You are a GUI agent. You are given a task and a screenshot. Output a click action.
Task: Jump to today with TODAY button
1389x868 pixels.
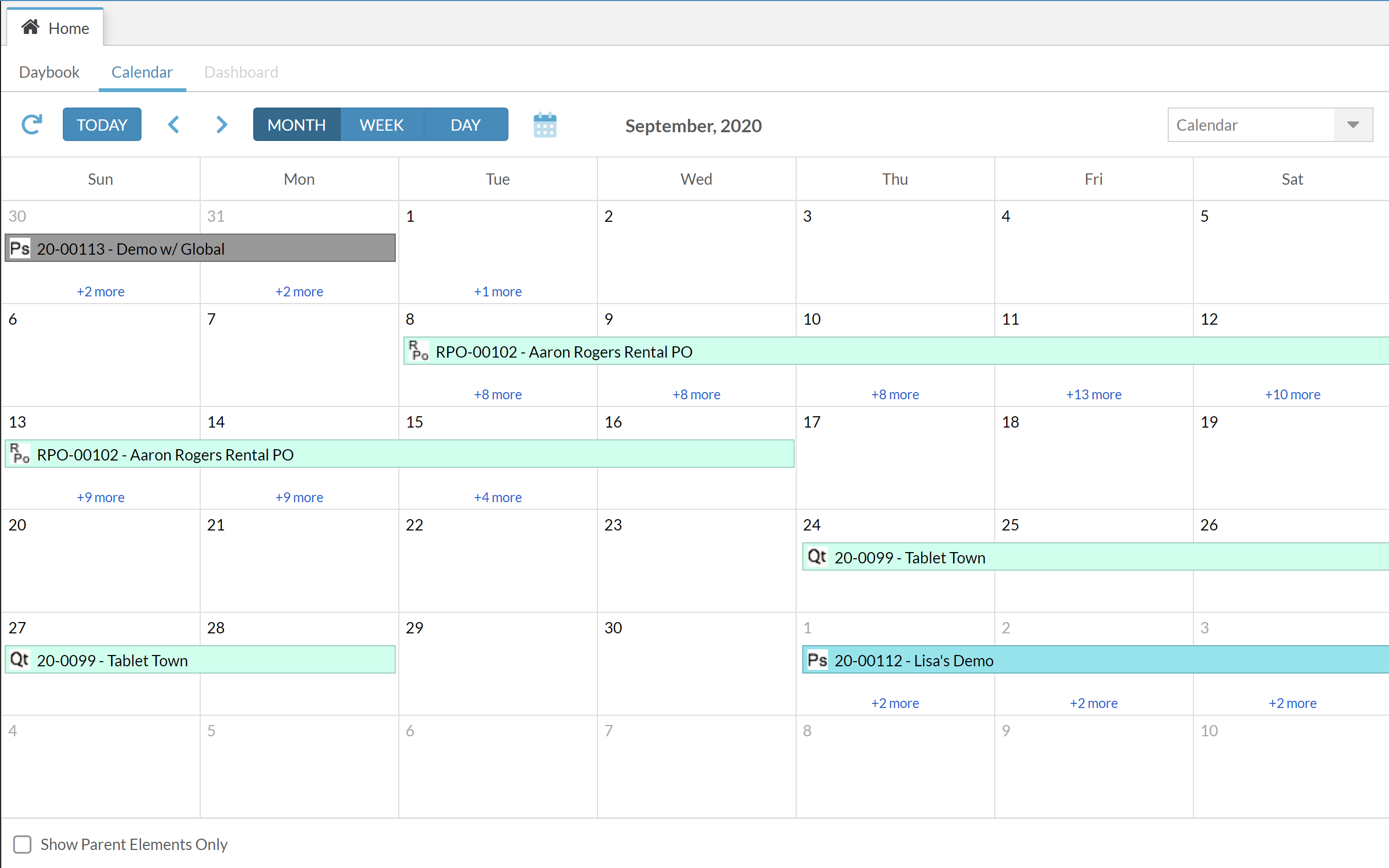(102, 125)
